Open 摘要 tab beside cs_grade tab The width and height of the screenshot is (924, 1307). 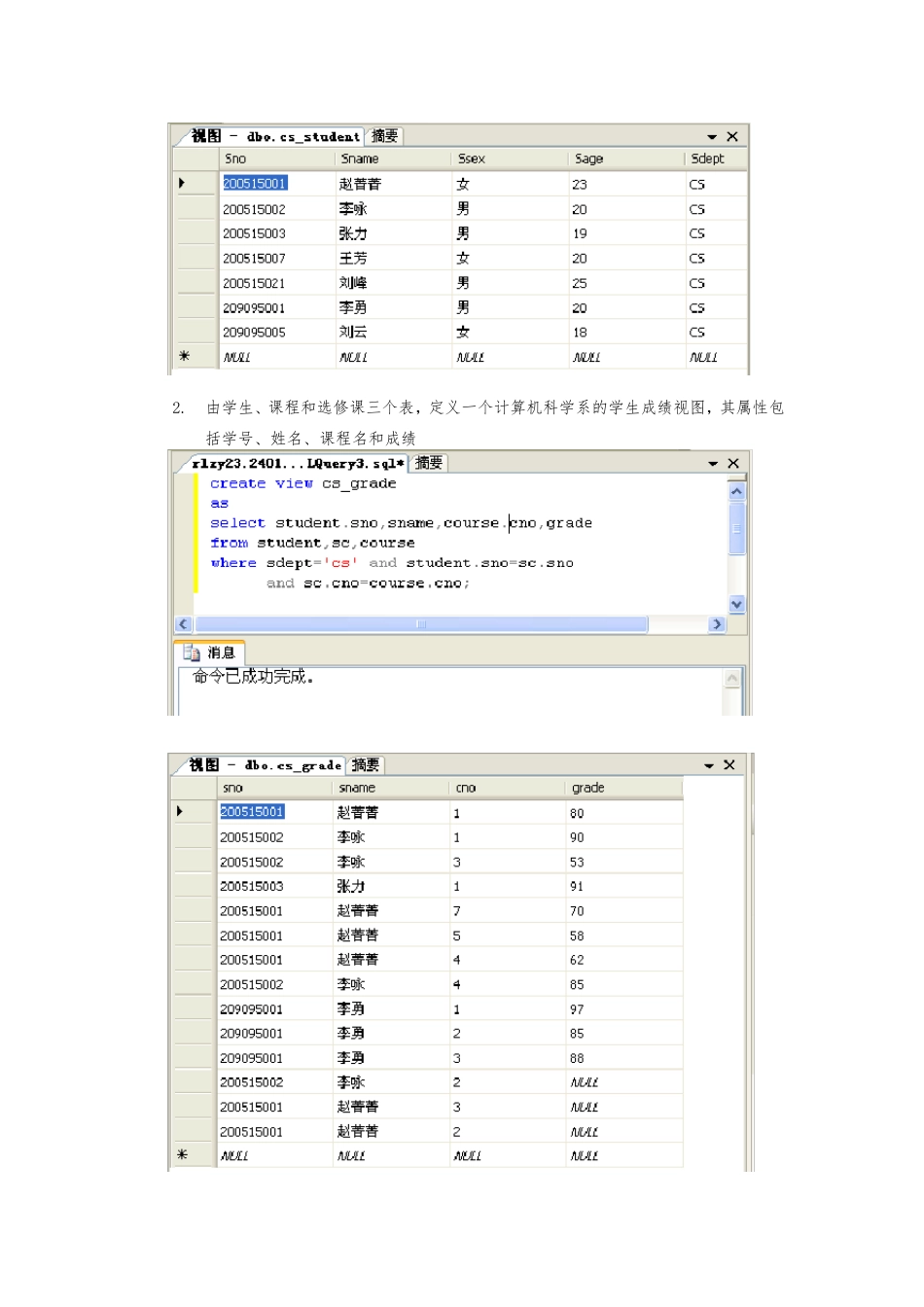(366, 765)
